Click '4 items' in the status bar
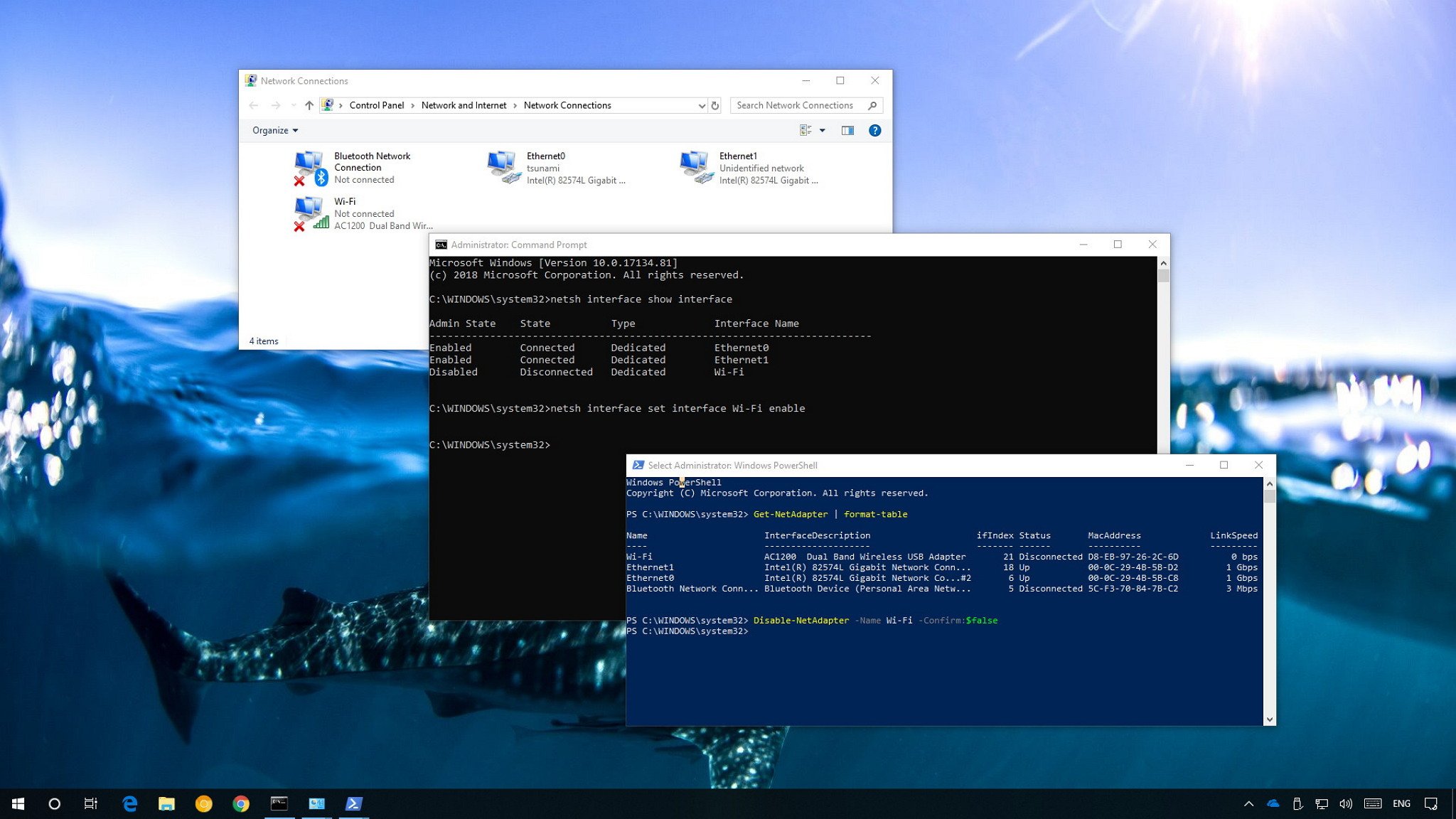 pos(264,341)
